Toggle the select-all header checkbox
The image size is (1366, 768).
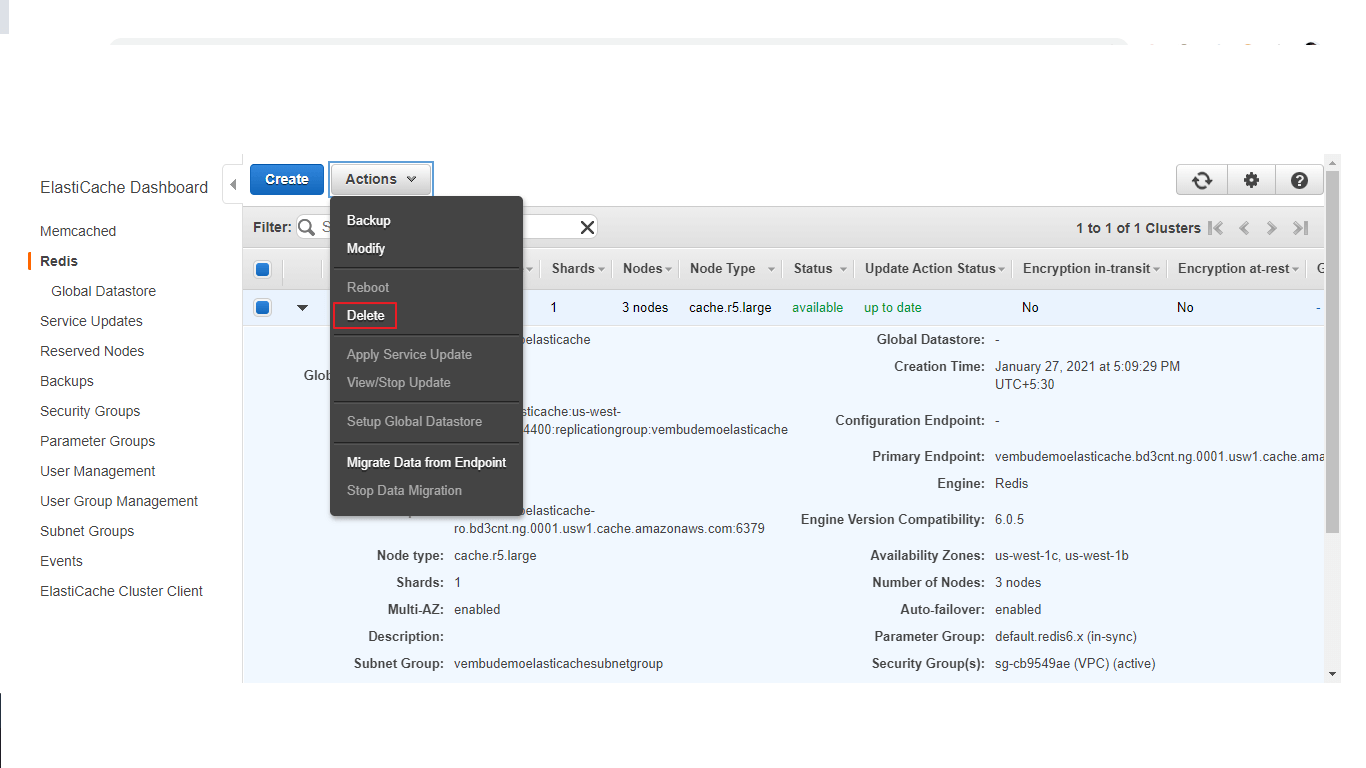[263, 269]
